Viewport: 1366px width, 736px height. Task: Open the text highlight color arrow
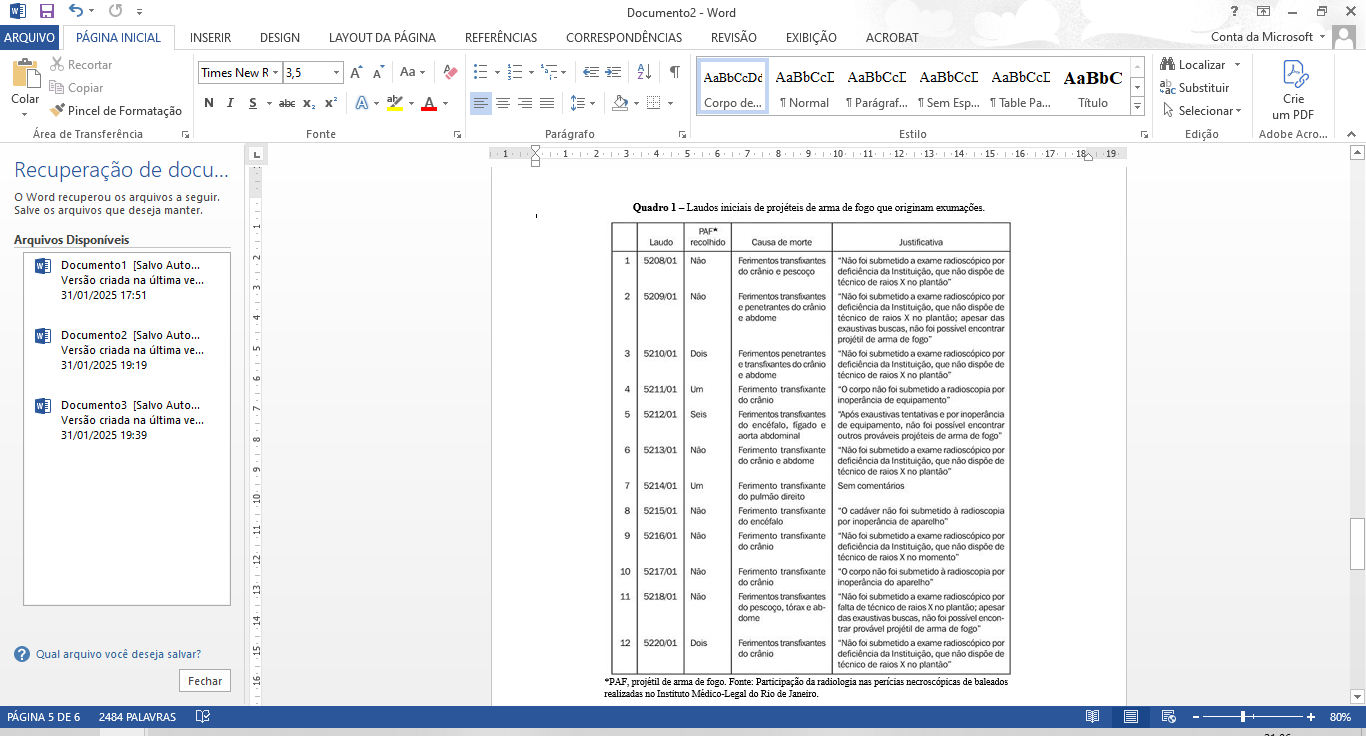coord(411,103)
